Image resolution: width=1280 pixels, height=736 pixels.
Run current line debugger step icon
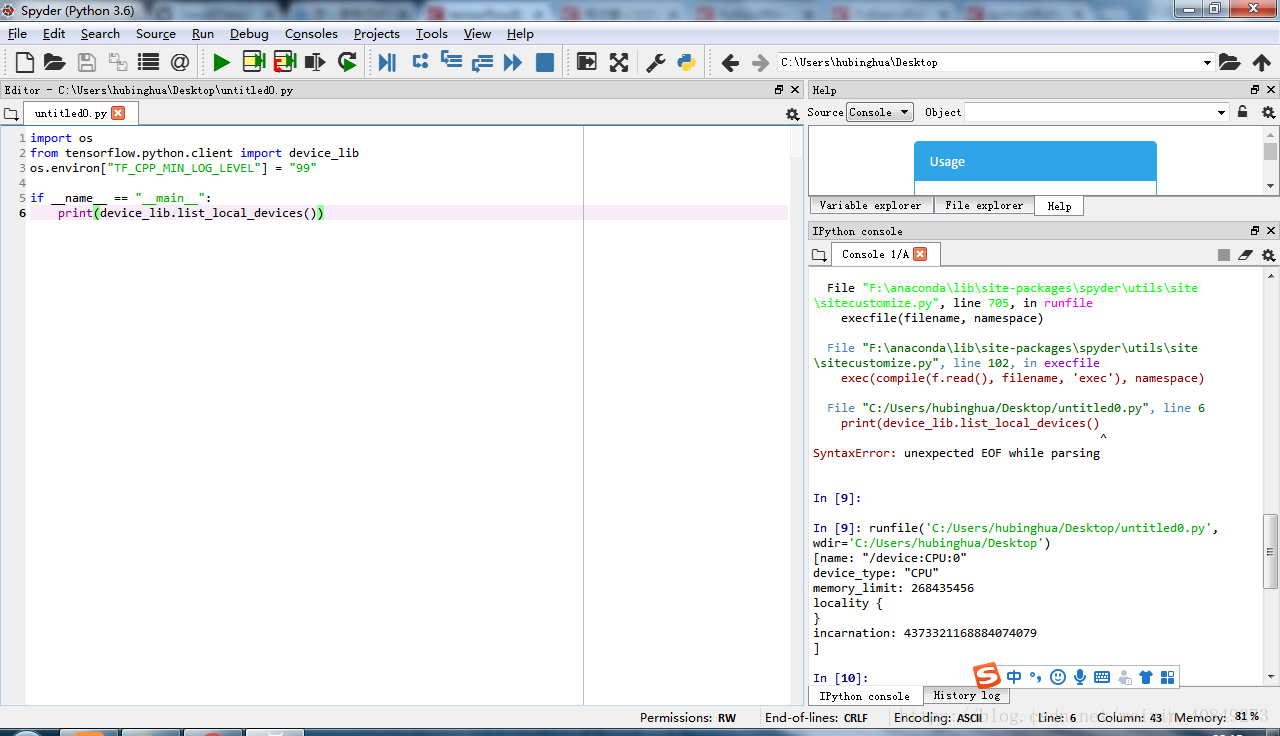(x=420, y=62)
